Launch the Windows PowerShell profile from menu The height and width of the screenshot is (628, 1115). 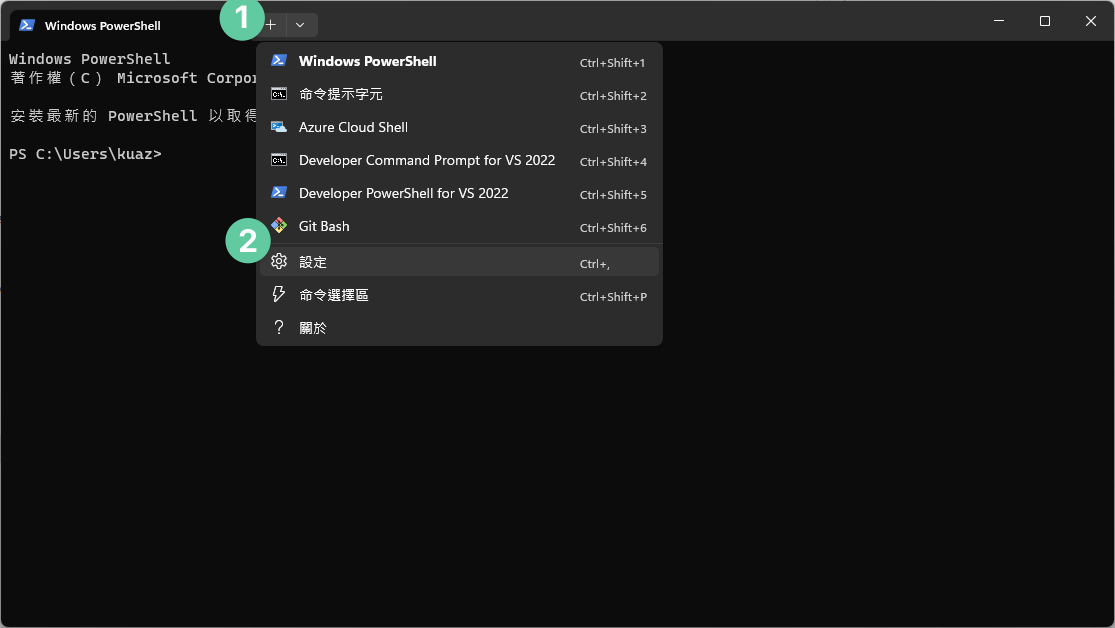(x=367, y=61)
